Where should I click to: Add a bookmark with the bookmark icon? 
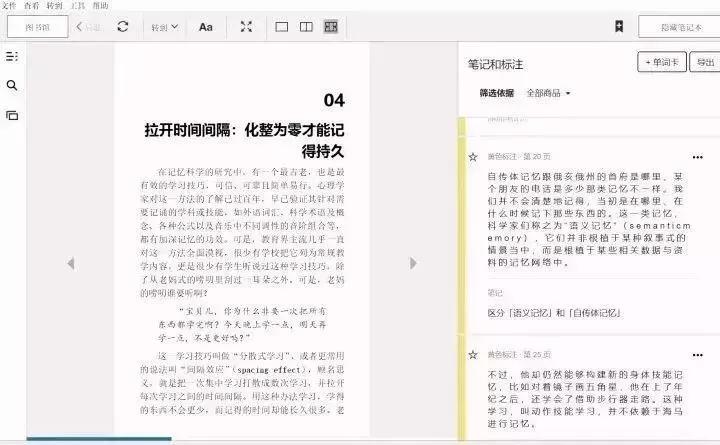click(619, 26)
